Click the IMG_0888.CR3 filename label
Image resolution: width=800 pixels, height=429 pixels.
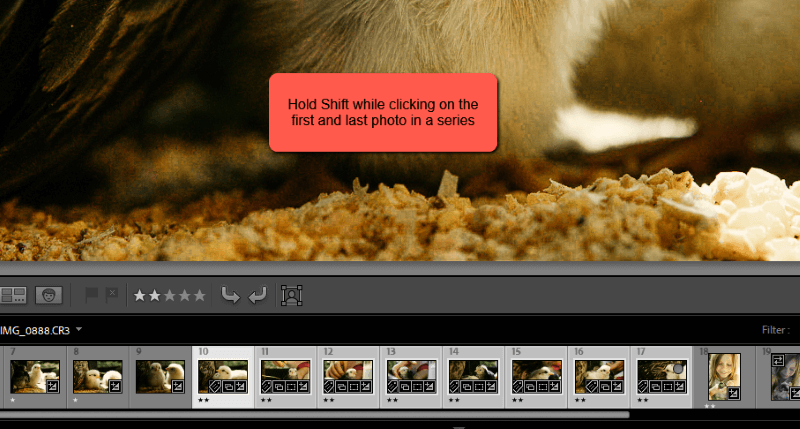tap(35, 331)
